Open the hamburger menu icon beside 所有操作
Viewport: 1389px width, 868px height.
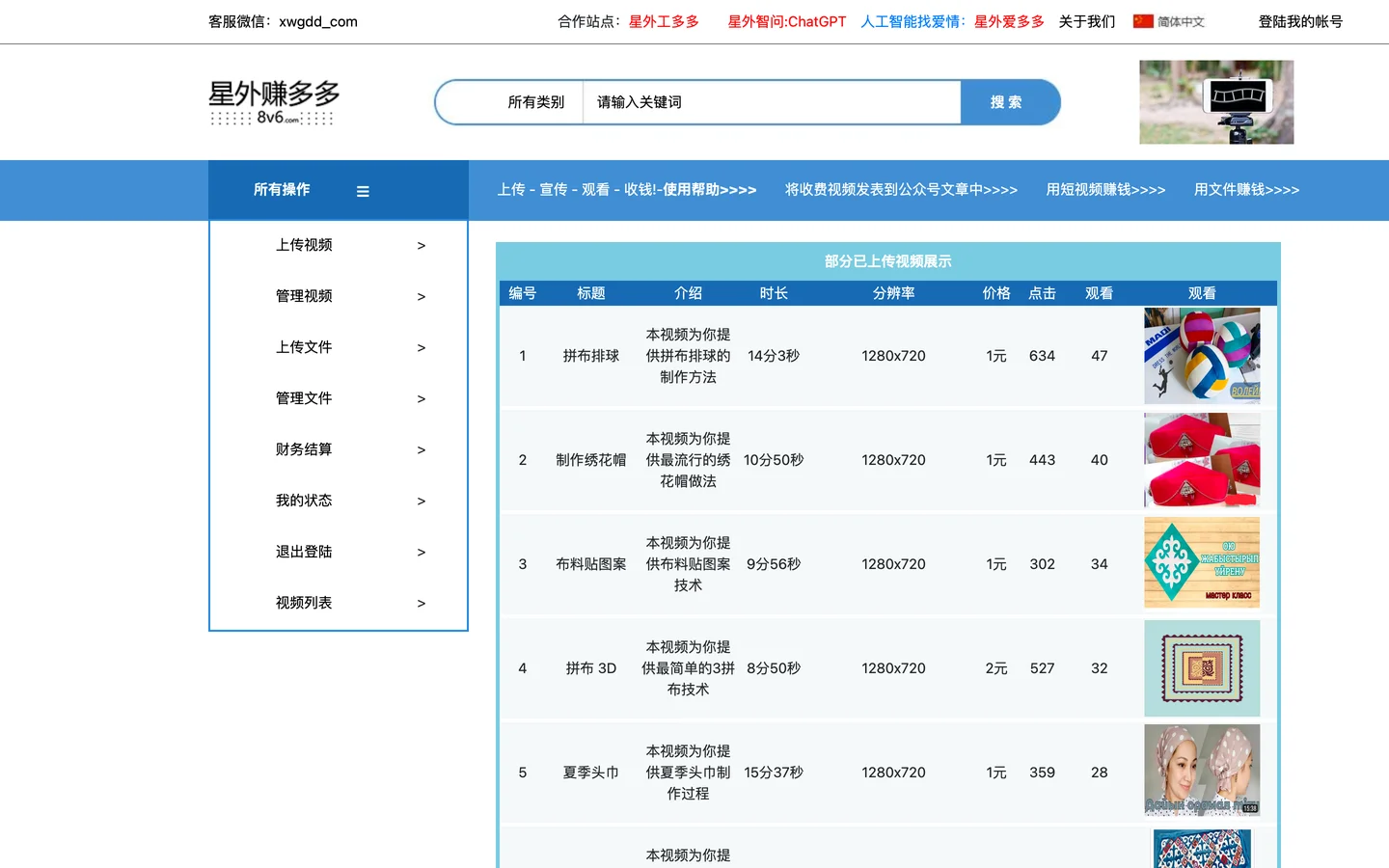pos(363,191)
